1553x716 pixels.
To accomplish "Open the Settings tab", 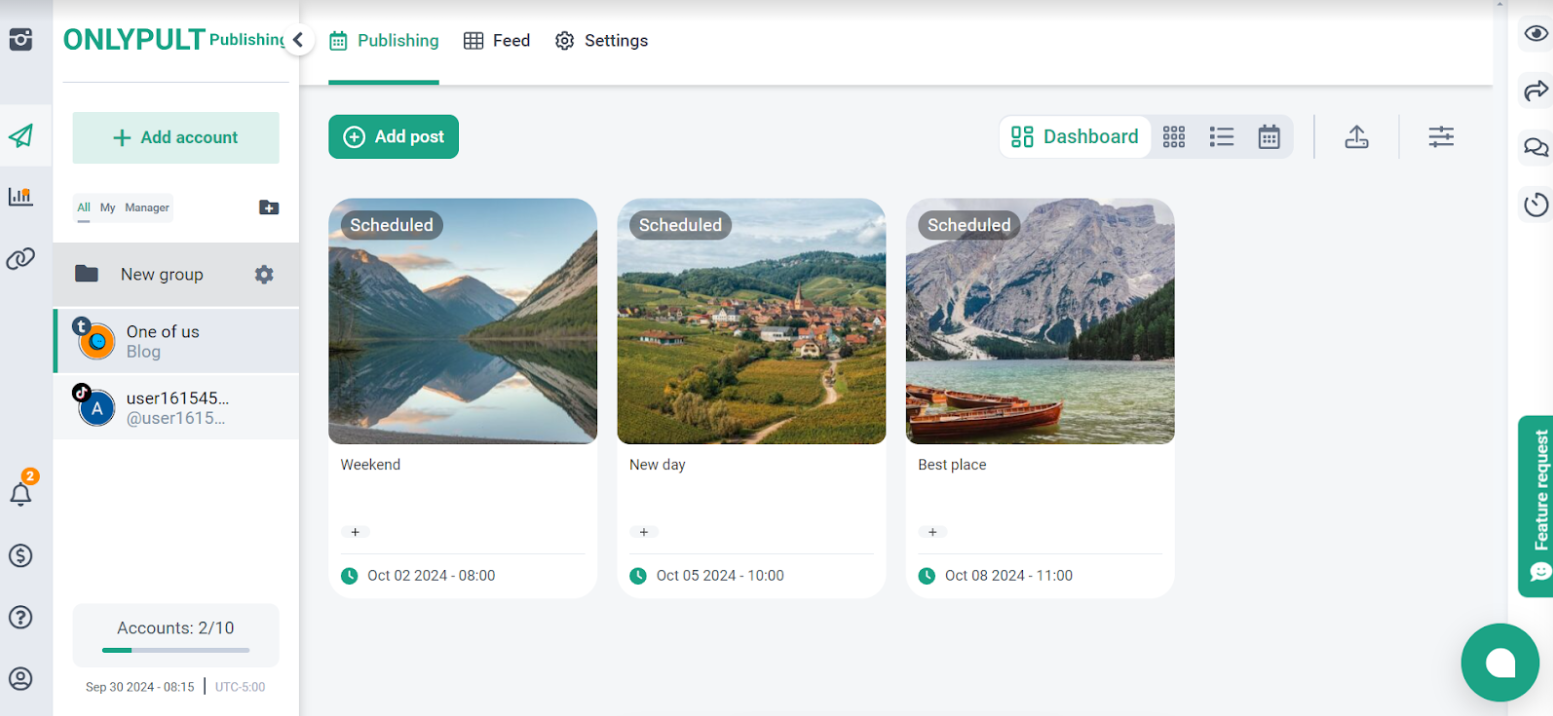I will tap(602, 41).
